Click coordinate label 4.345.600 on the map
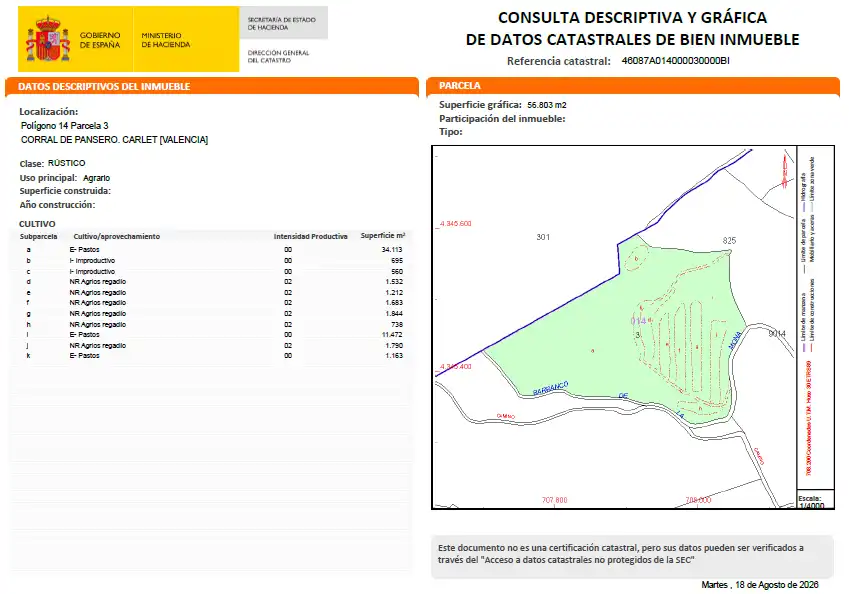 click(x=455, y=224)
